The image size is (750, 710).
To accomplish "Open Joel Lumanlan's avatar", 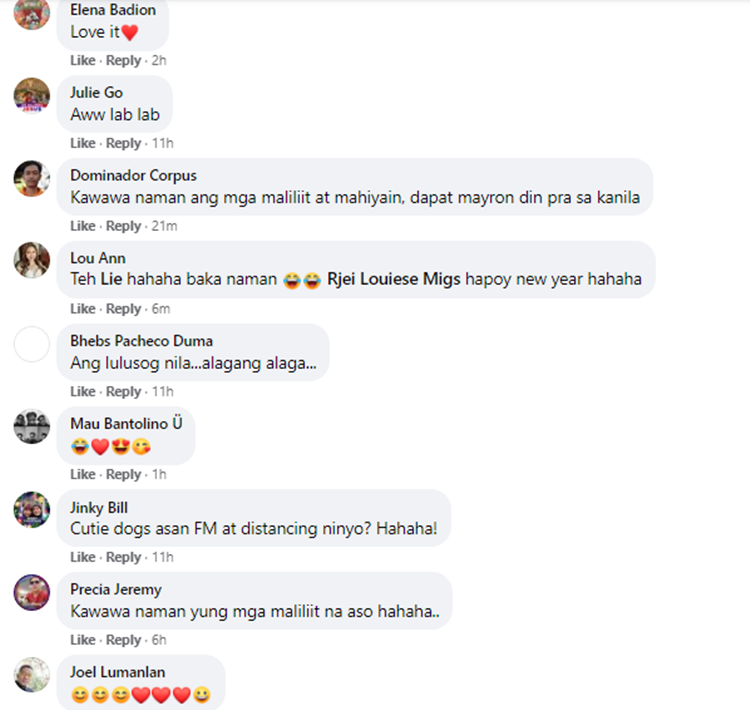I will click(32, 674).
